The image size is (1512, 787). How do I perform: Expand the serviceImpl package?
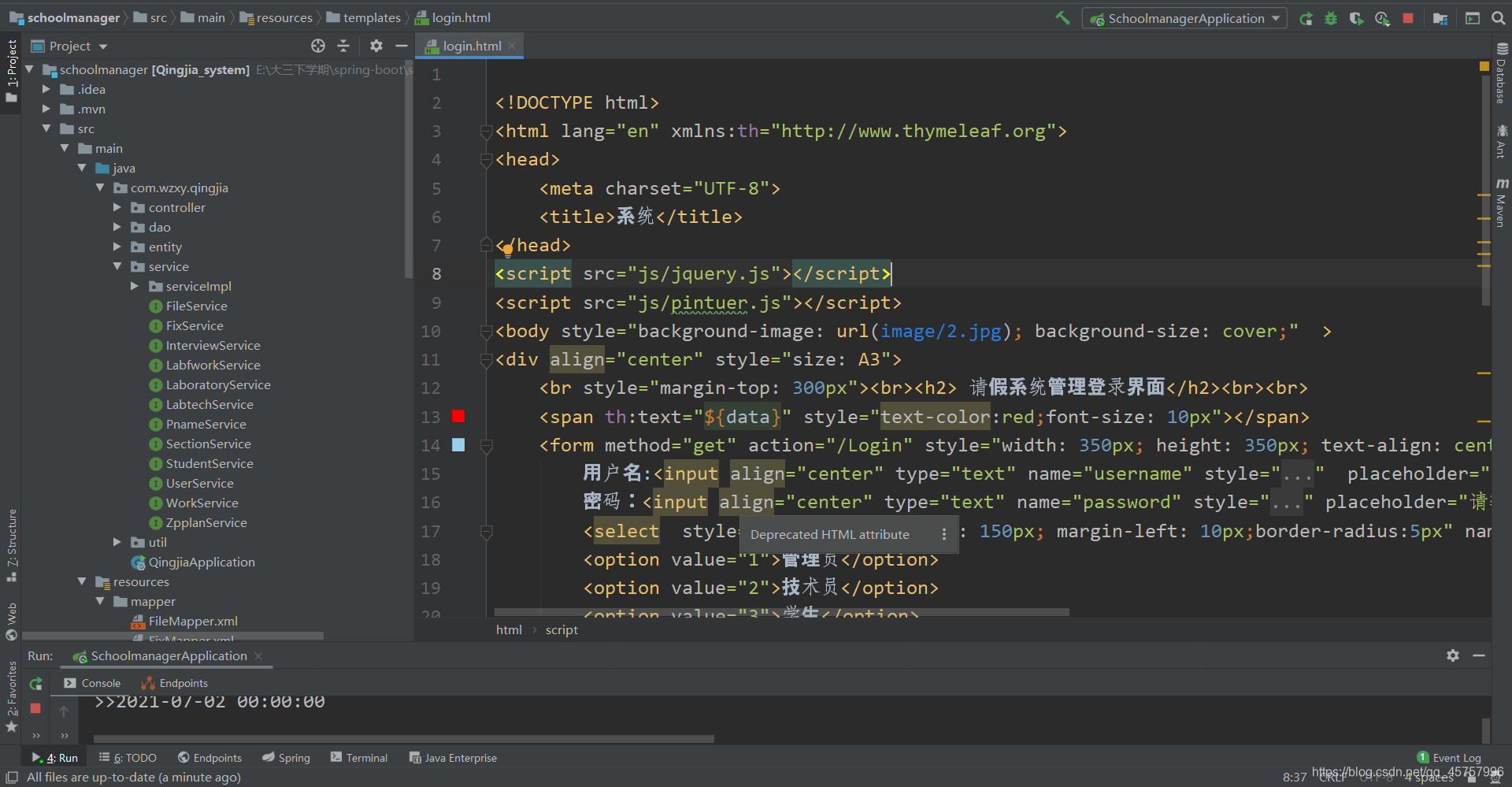[x=135, y=286]
